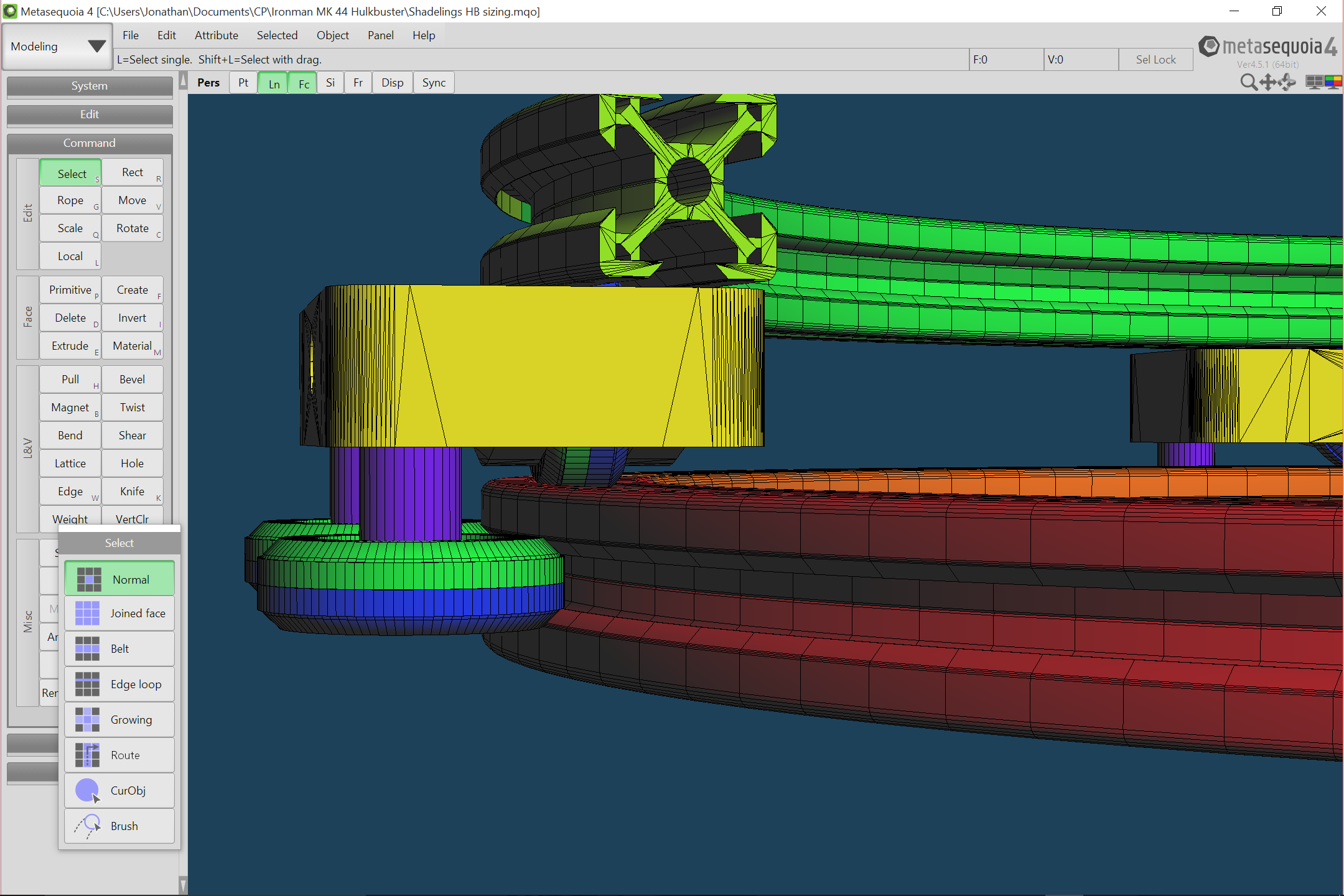Choose Route selection mode
Screen dimensions: 1344x896
119,755
